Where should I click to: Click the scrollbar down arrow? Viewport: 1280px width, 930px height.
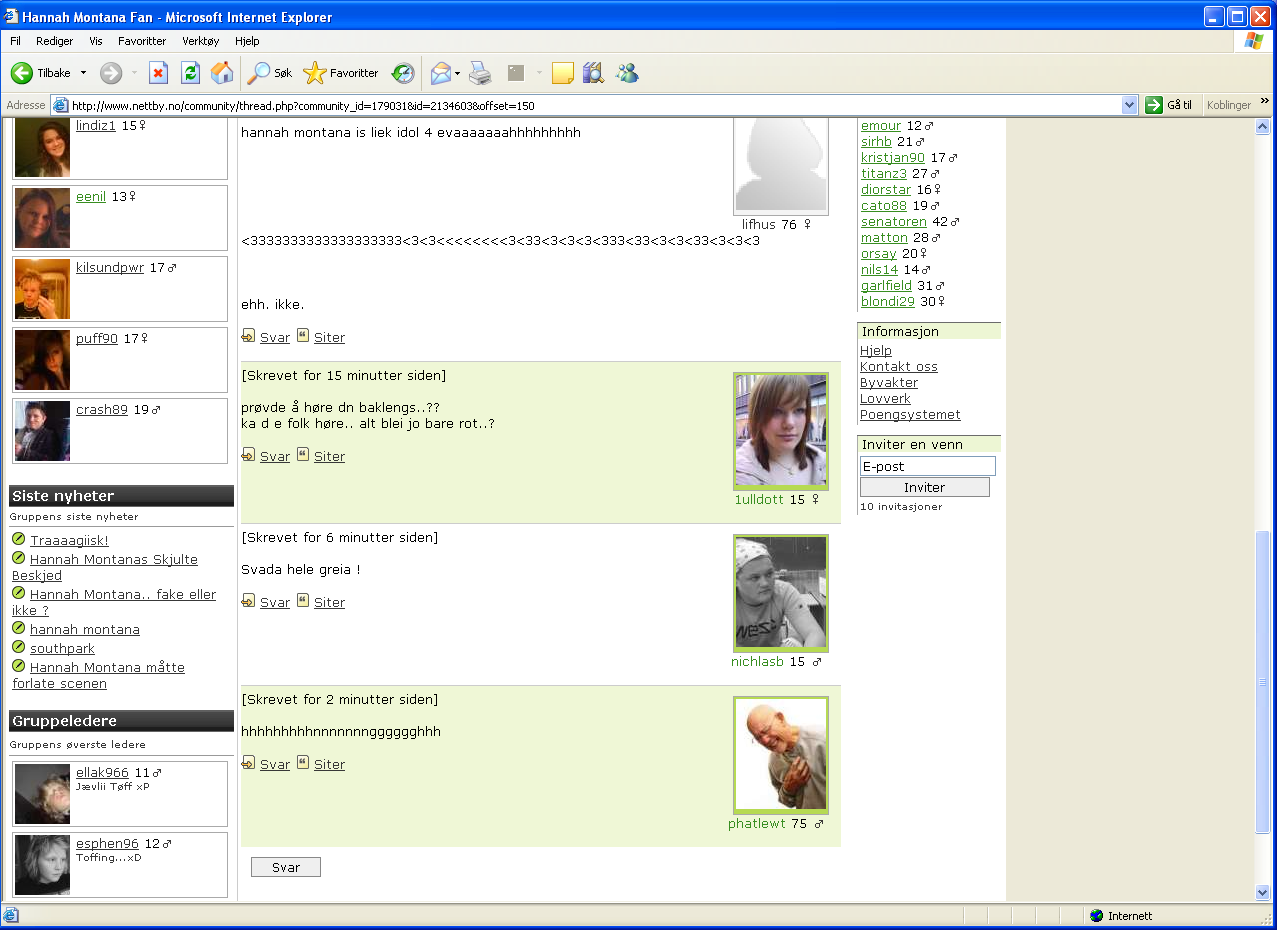(1263, 892)
